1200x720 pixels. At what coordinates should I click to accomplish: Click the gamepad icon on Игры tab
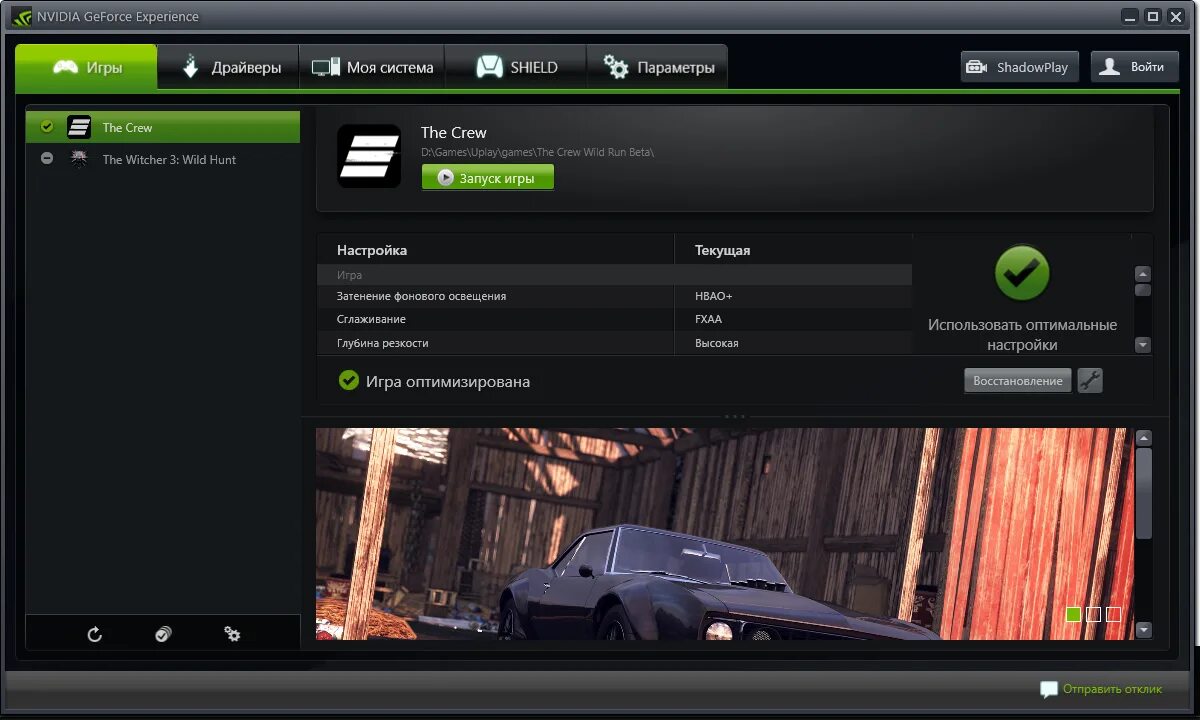pos(66,67)
